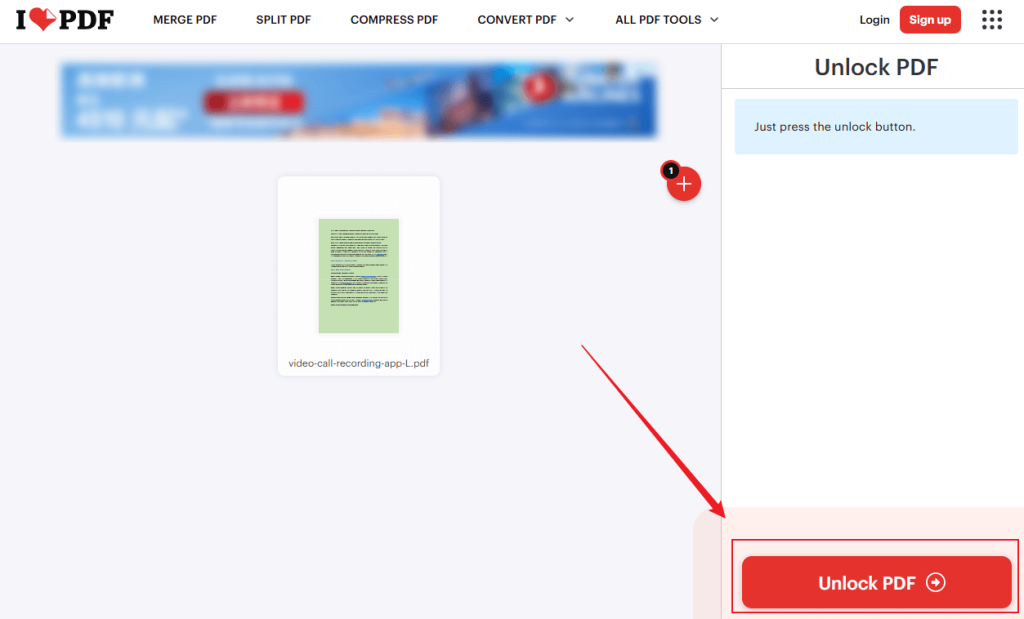This screenshot has width=1024, height=619.
Task: Select the video-call-recording-app-L.pdf thumbnail
Action: pos(358,276)
